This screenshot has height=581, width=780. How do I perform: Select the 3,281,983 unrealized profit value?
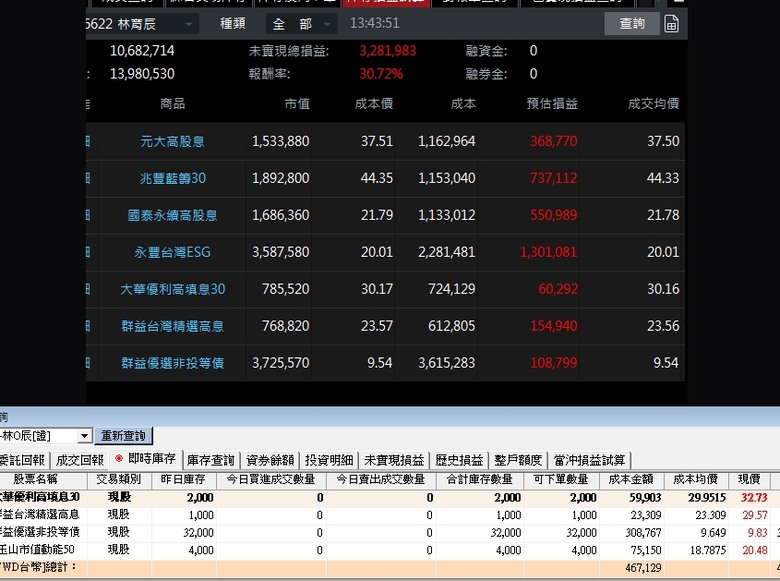tap(388, 51)
